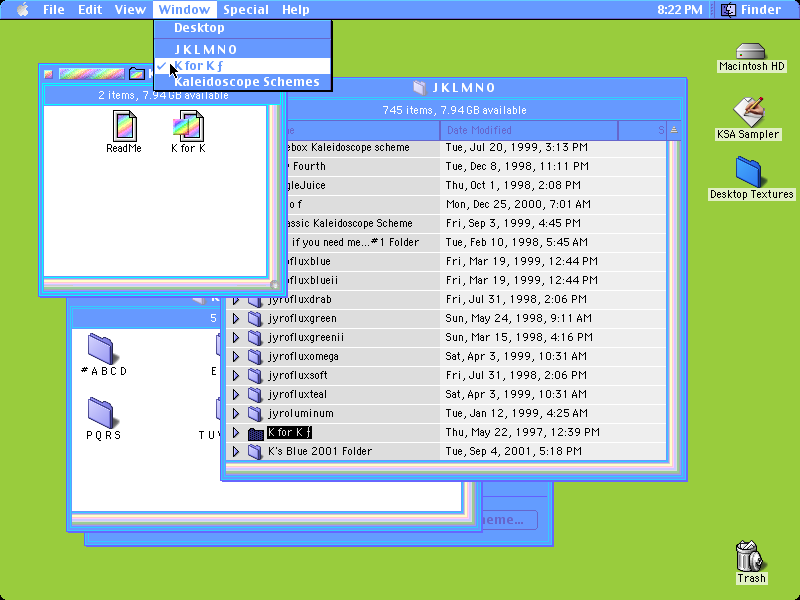Click the date Sun, May 24, 1998, 9:11 AM

pyautogui.click(x=518, y=318)
